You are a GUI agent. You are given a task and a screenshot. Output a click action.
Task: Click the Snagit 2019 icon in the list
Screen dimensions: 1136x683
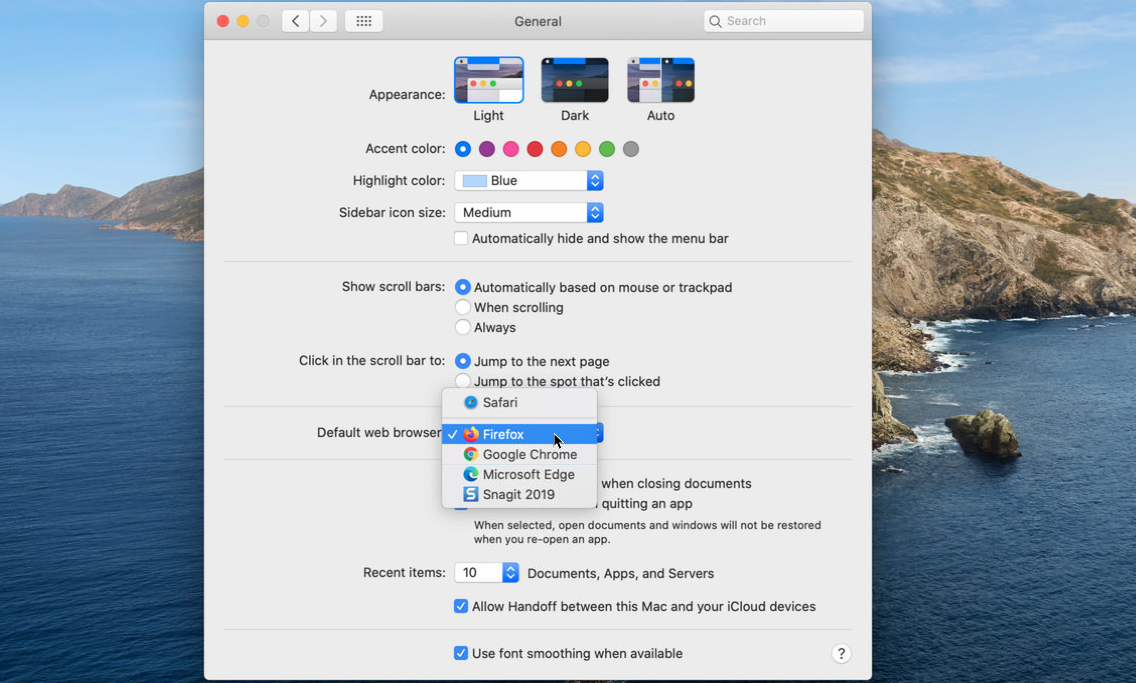click(471, 494)
